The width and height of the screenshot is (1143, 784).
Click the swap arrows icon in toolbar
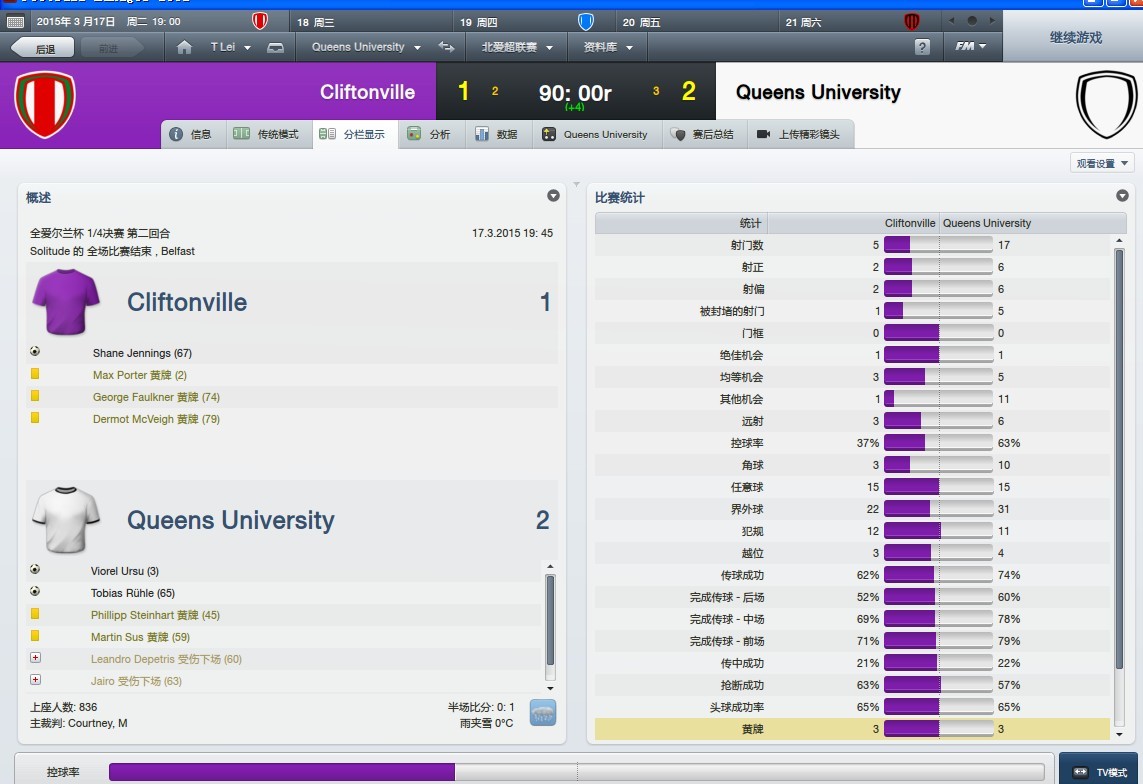[446, 47]
